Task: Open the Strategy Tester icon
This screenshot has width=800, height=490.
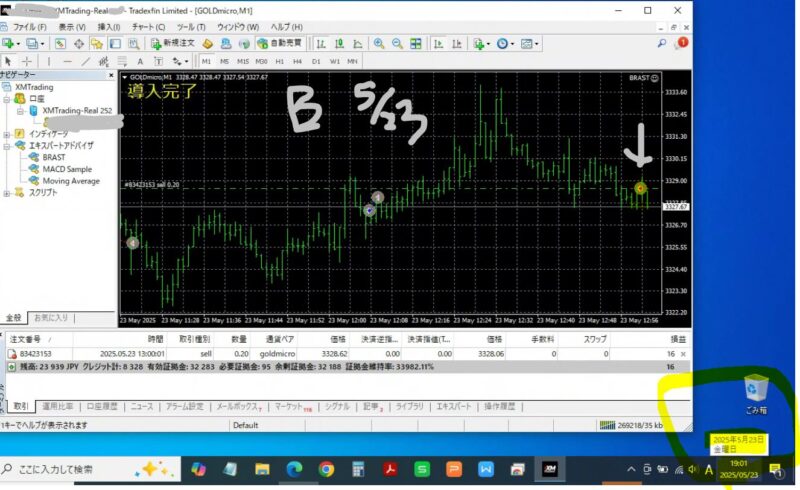Action: [x=134, y=44]
